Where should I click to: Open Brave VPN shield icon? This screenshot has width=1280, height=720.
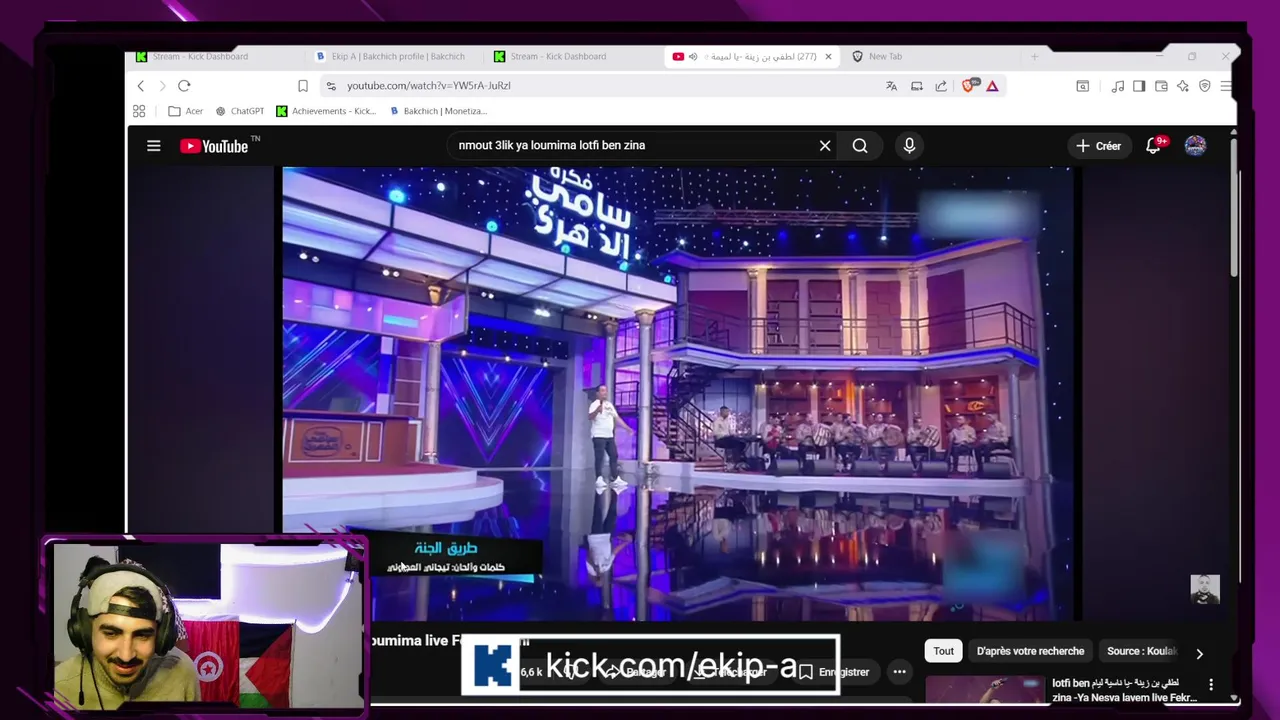[x=1204, y=86]
